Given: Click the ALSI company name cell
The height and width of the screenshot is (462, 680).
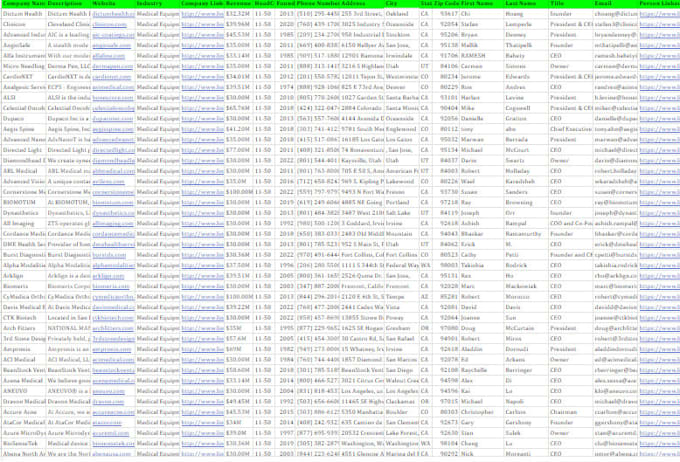Looking at the screenshot, I should click(23, 98).
